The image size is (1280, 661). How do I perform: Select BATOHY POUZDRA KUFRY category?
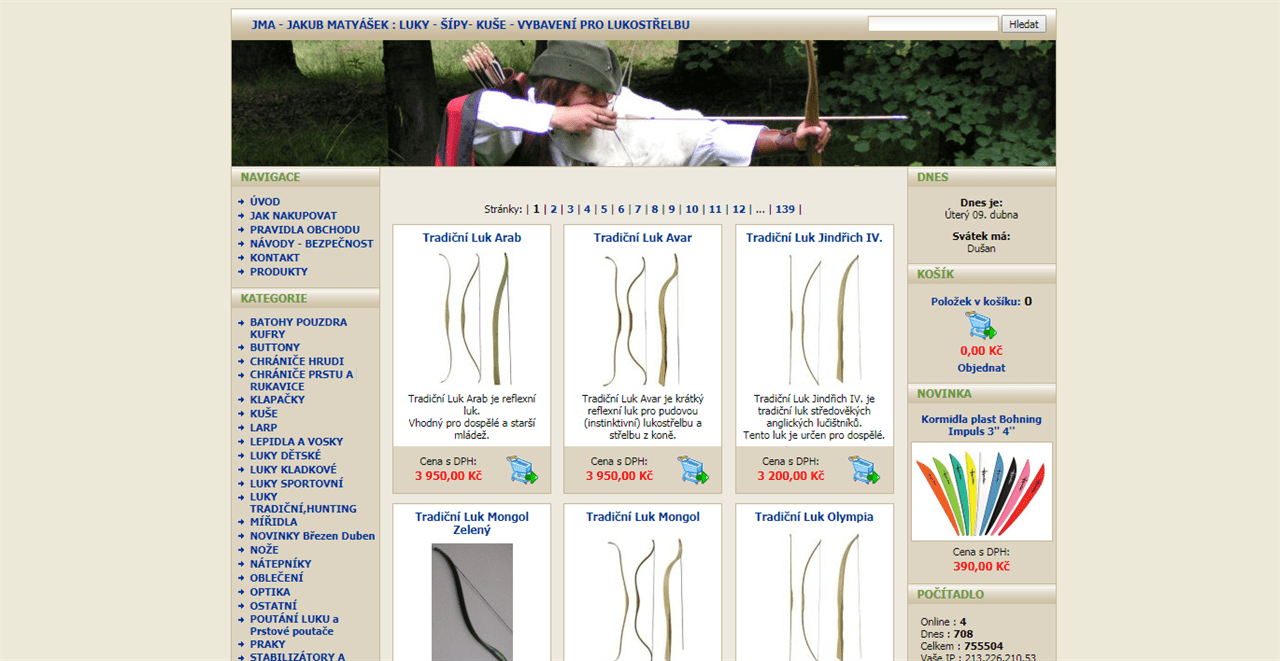click(298, 328)
